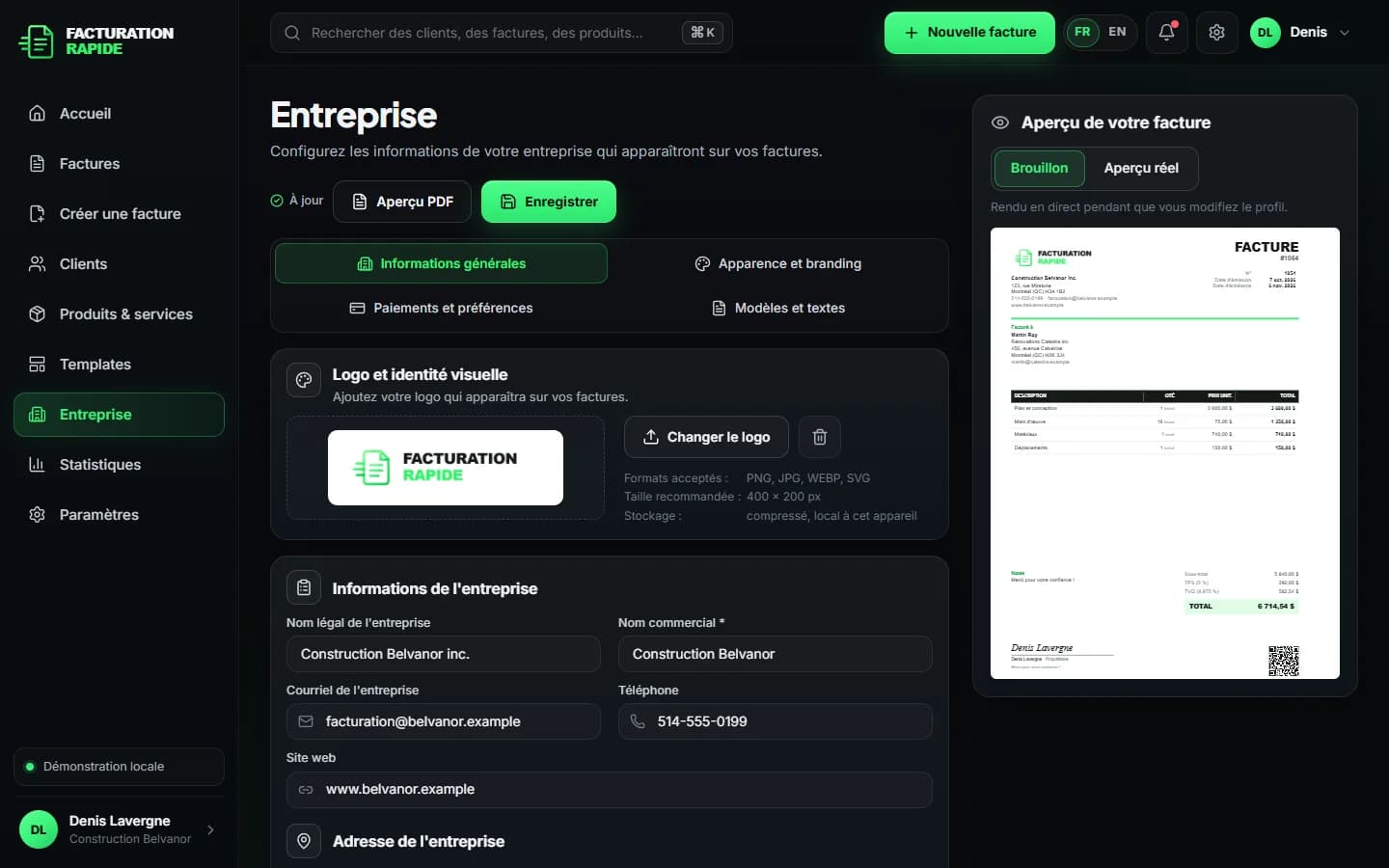
Task: Click the link icon in Site web field
Action: click(x=306, y=790)
